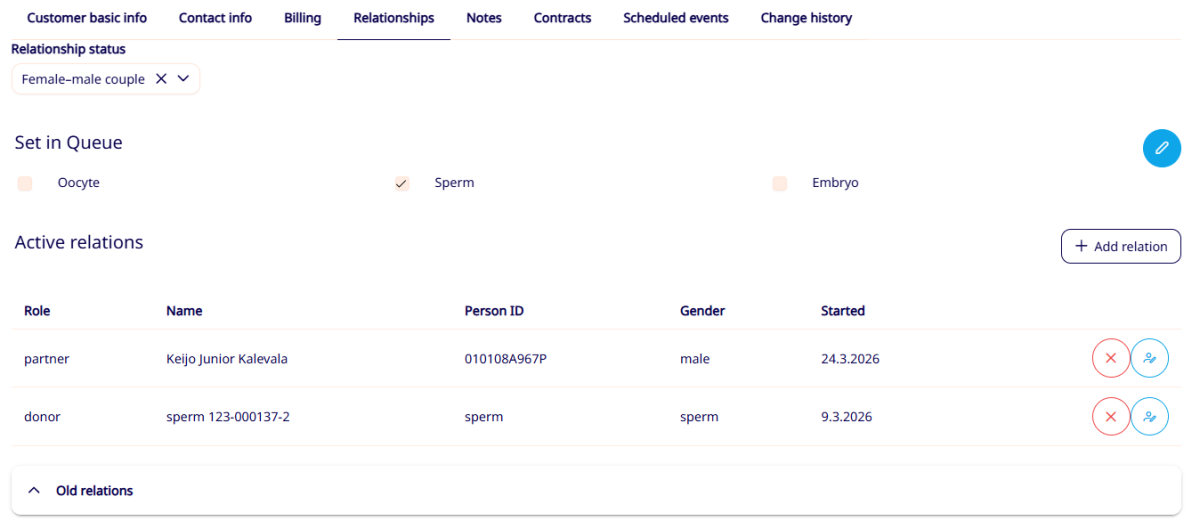
Task: Edit the sperm donor relation
Action: [1150, 416]
